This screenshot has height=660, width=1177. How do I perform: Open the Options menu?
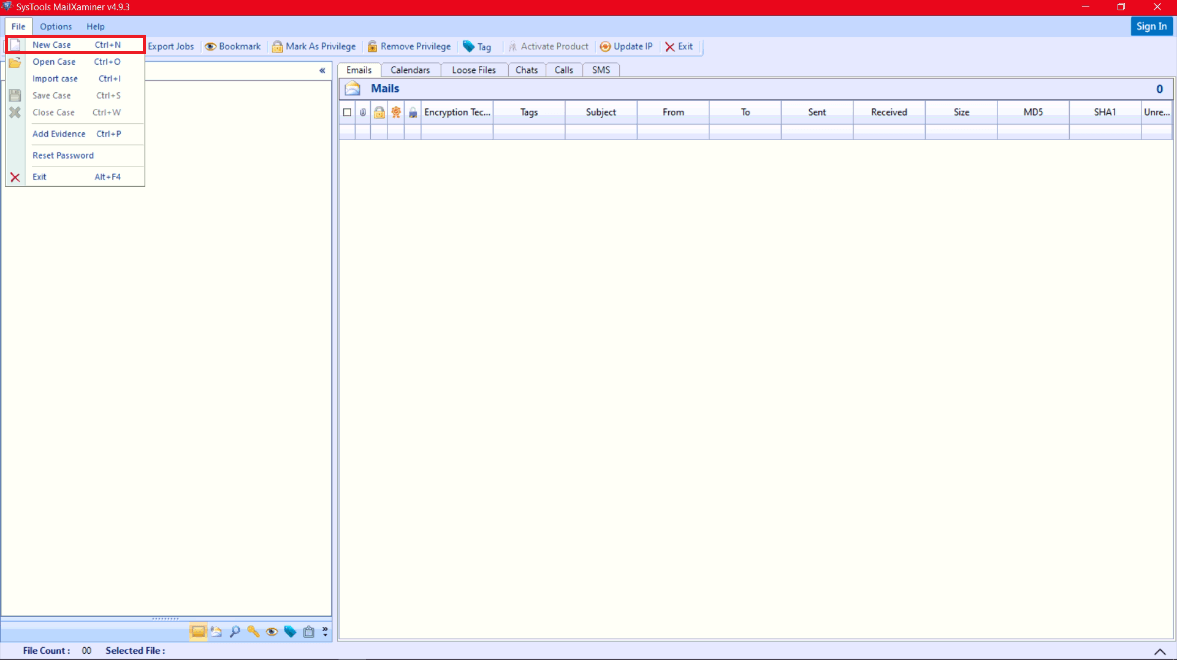pos(55,26)
